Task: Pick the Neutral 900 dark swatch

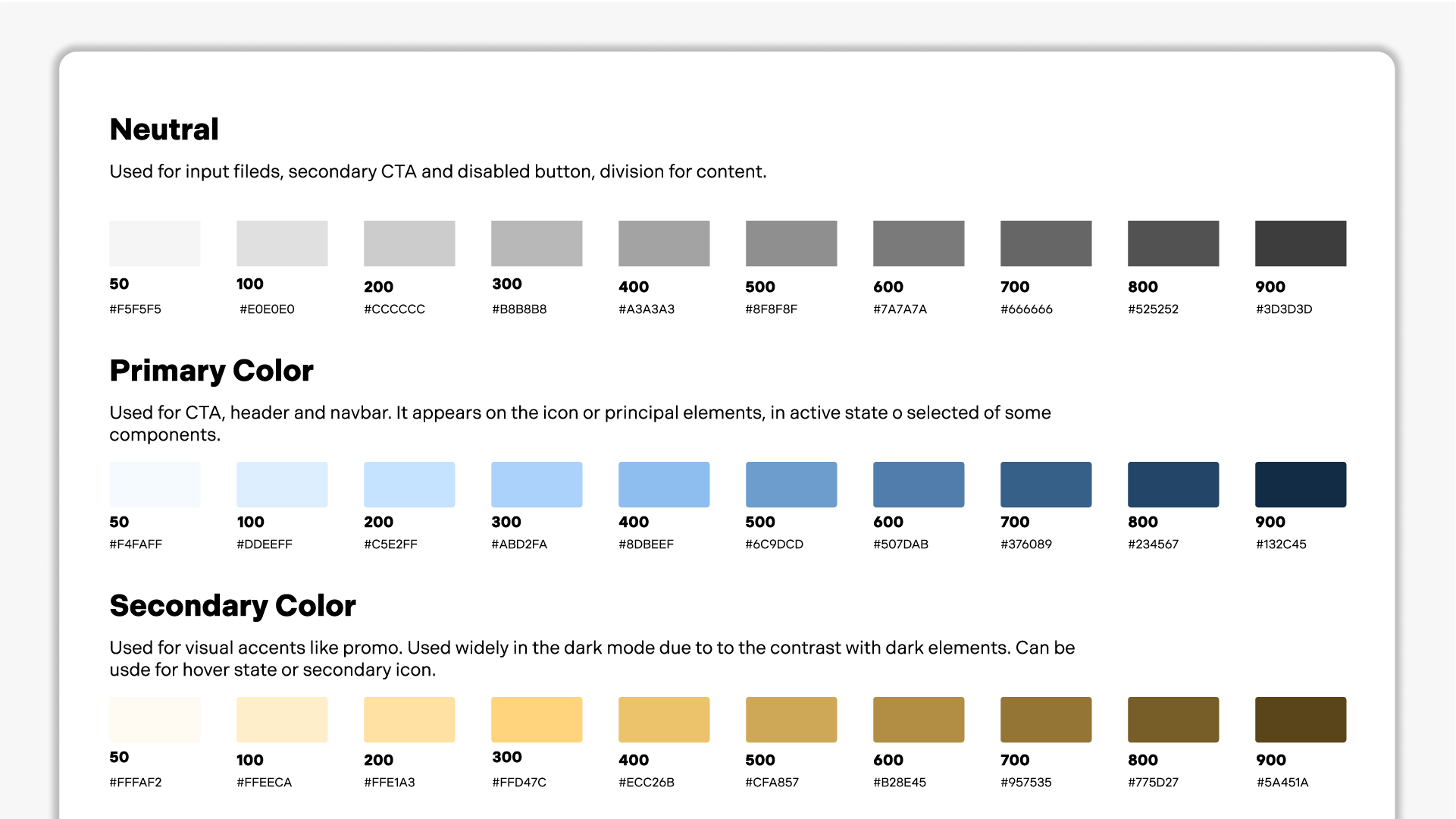Action: tap(1301, 243)
